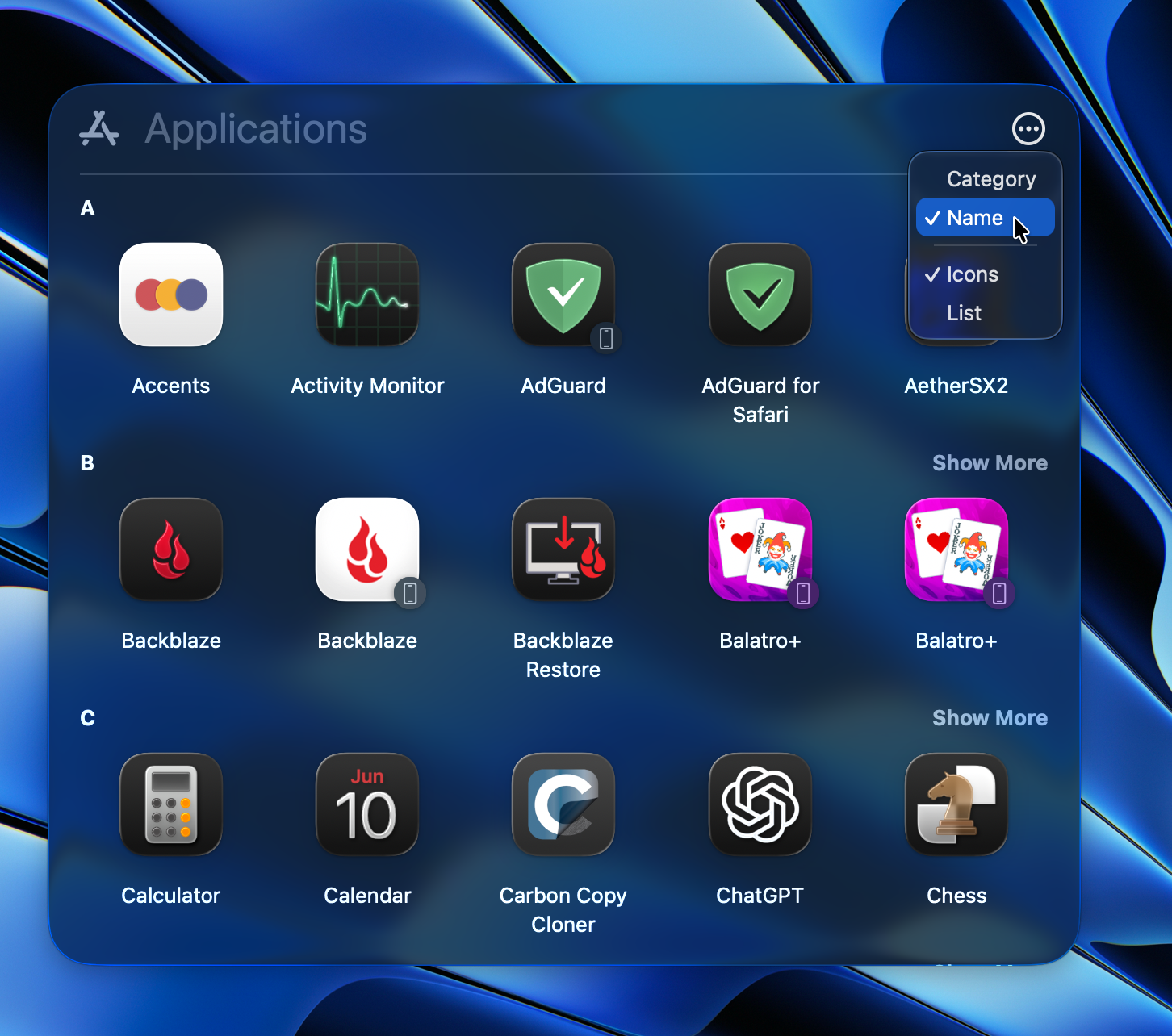The width and height of the screenshot is (1172, 1036).
Task: Open the Calculator app icon
Action: pos(171,804)
